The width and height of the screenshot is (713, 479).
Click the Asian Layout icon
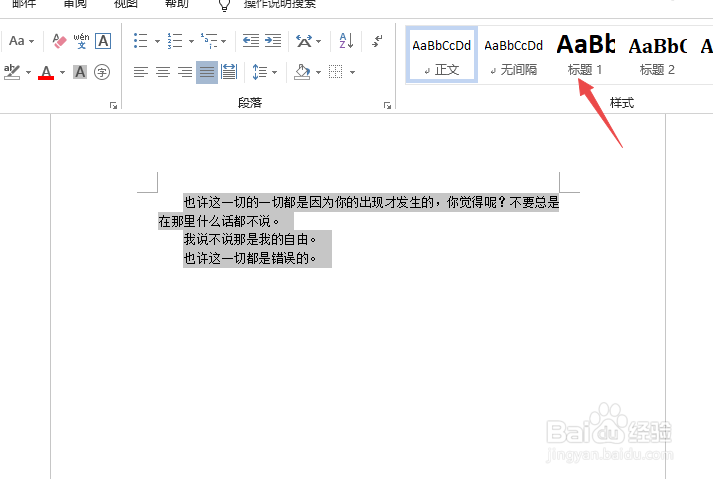click(x=304, y=41)
